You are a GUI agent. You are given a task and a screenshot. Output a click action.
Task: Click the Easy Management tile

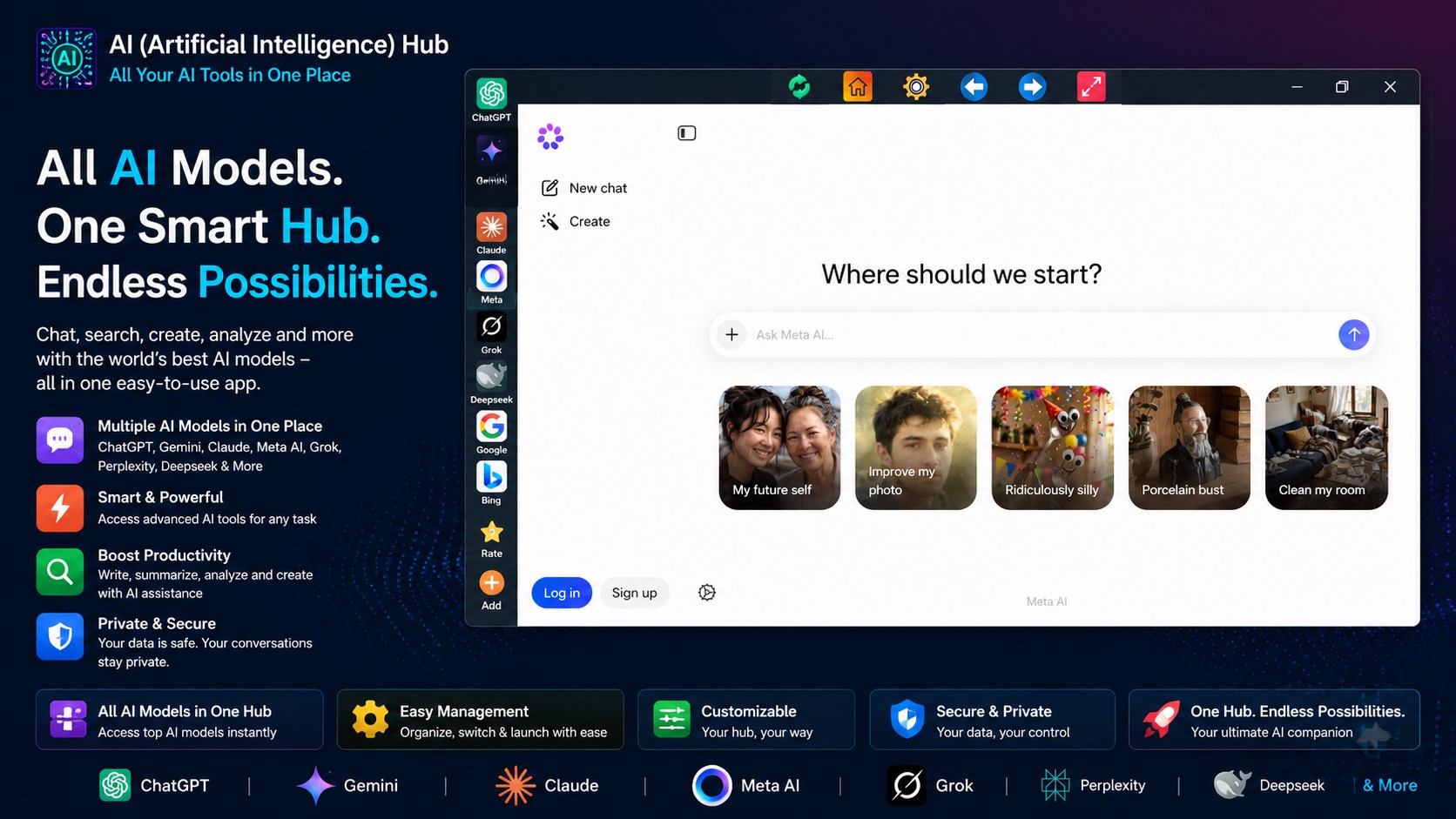[481, 720]
